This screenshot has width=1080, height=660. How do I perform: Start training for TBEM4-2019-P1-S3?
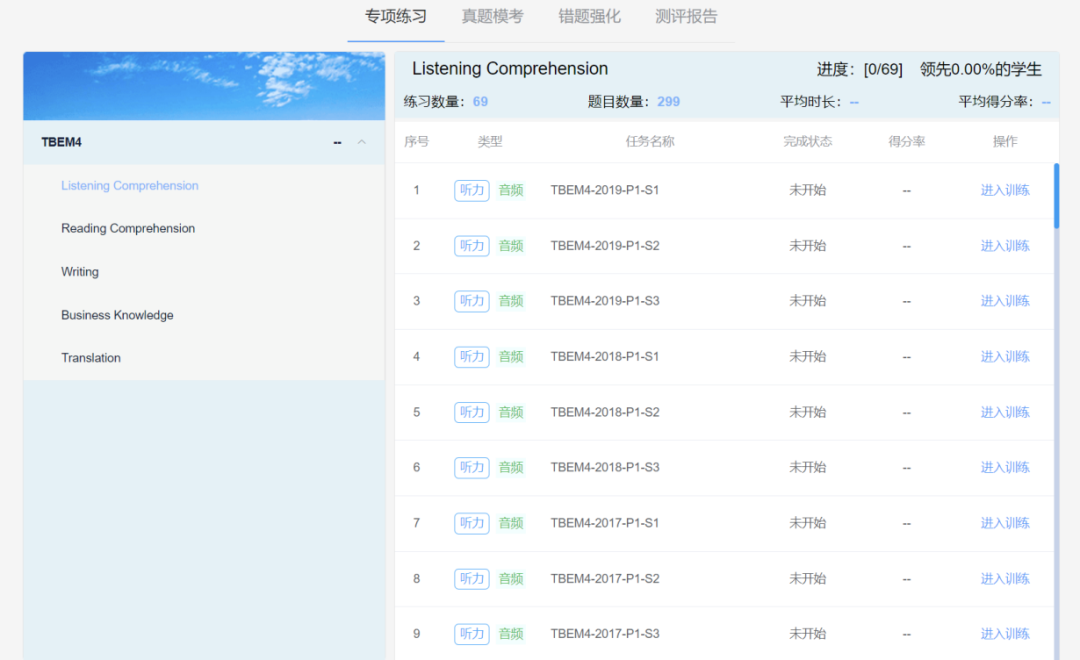(x=1005, y=301)
